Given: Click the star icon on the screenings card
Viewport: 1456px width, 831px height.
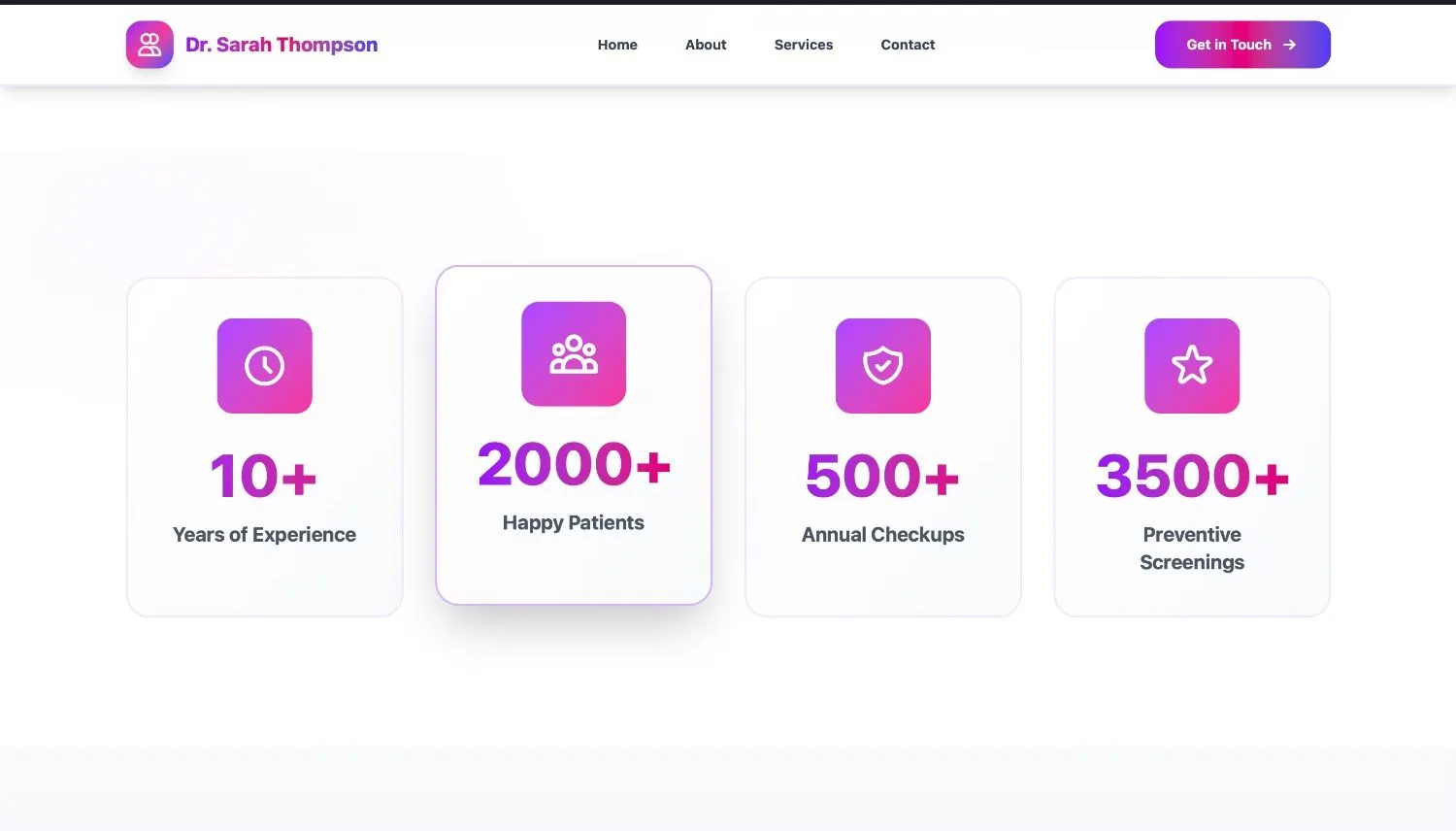Looking at the screenshot, I should click(x=1191, y=366).
